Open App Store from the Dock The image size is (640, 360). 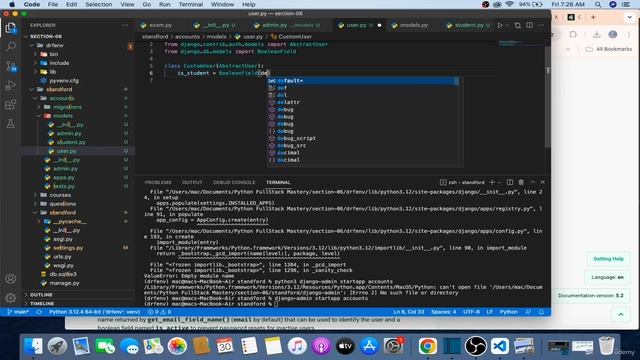[369, 346]
